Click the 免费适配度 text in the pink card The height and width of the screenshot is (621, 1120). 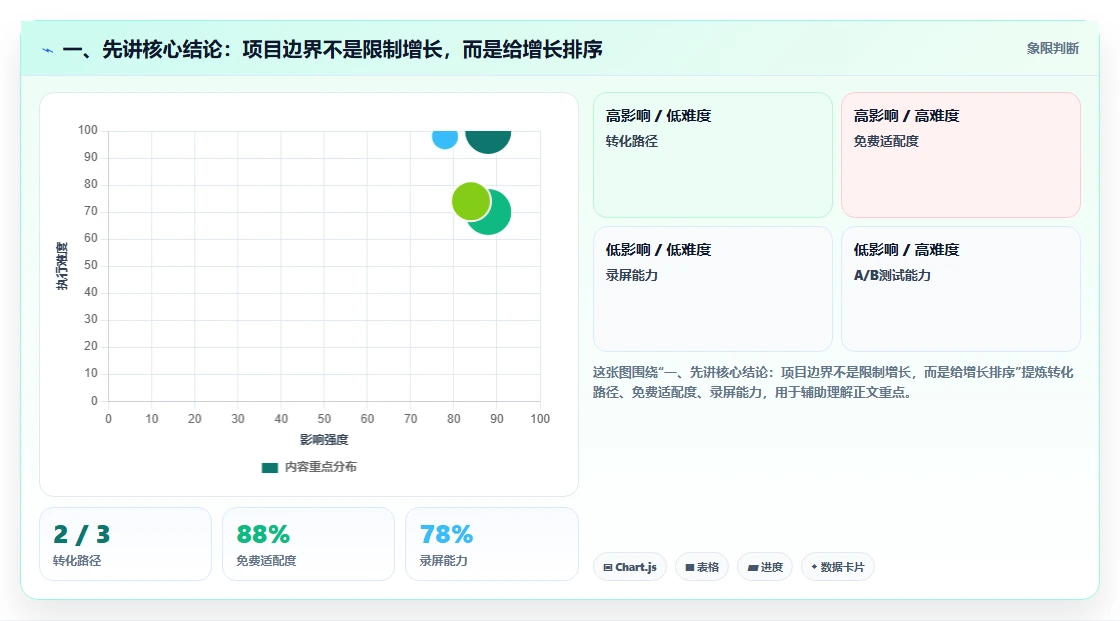click(886, 141)
